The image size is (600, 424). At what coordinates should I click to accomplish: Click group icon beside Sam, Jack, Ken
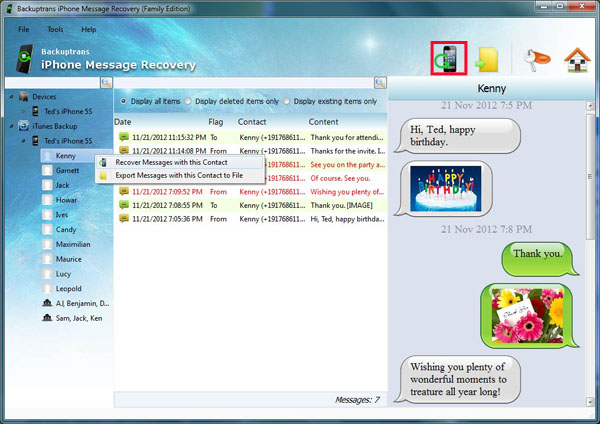47,318
